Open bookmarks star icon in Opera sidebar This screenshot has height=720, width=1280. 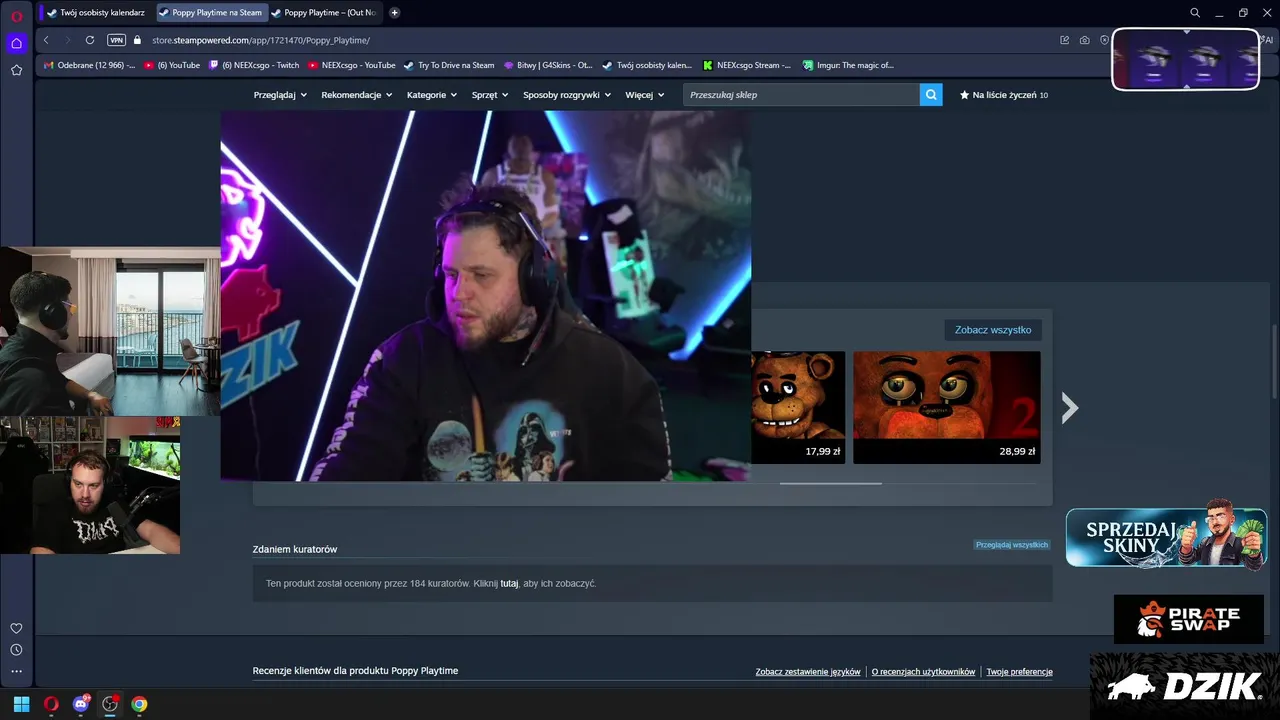16,70
